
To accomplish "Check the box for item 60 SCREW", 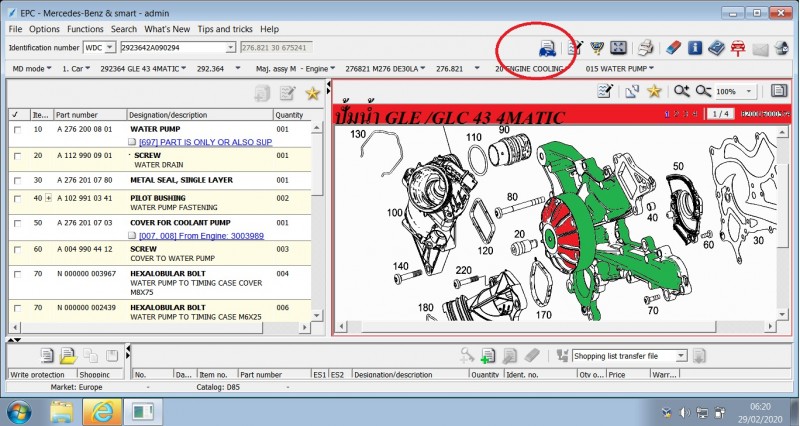I will point(17,249).
